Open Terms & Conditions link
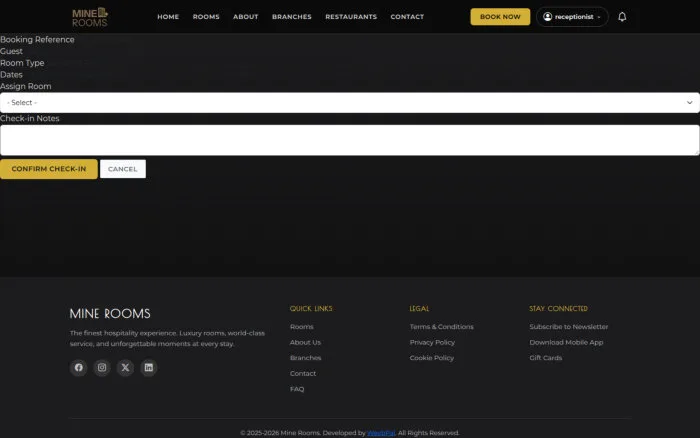 tap(442, 327)
